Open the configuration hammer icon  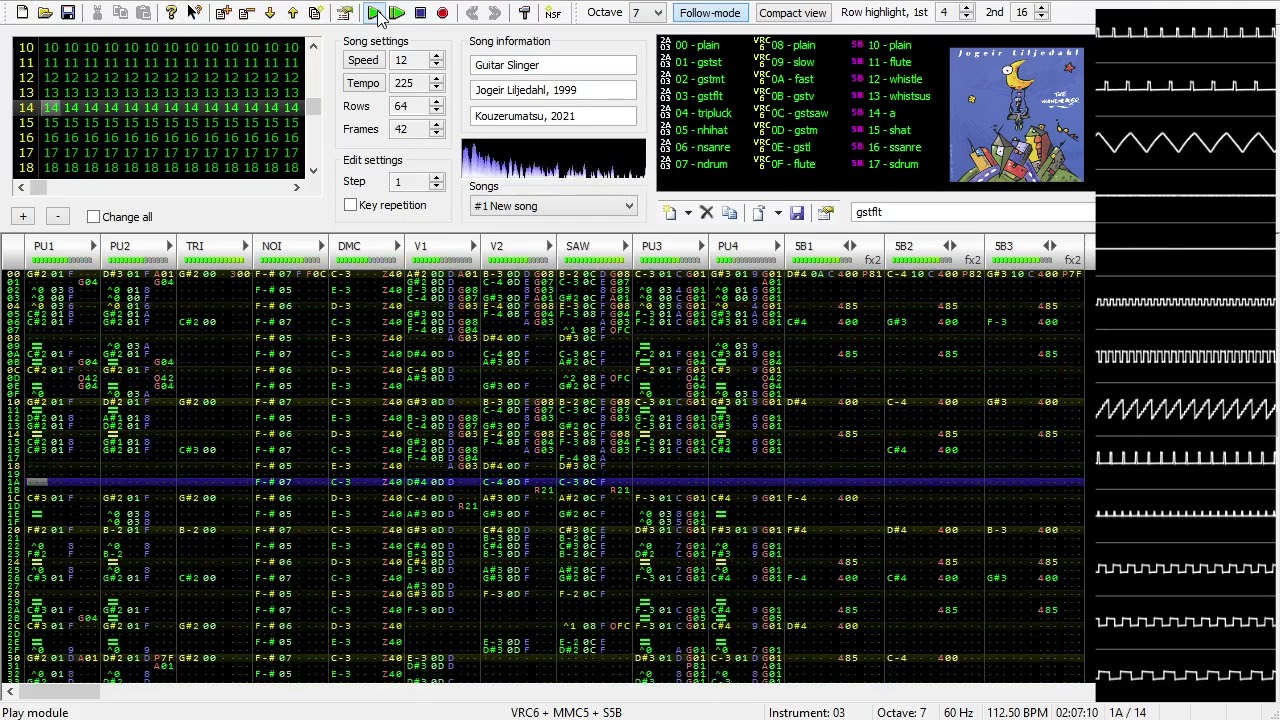524,13
